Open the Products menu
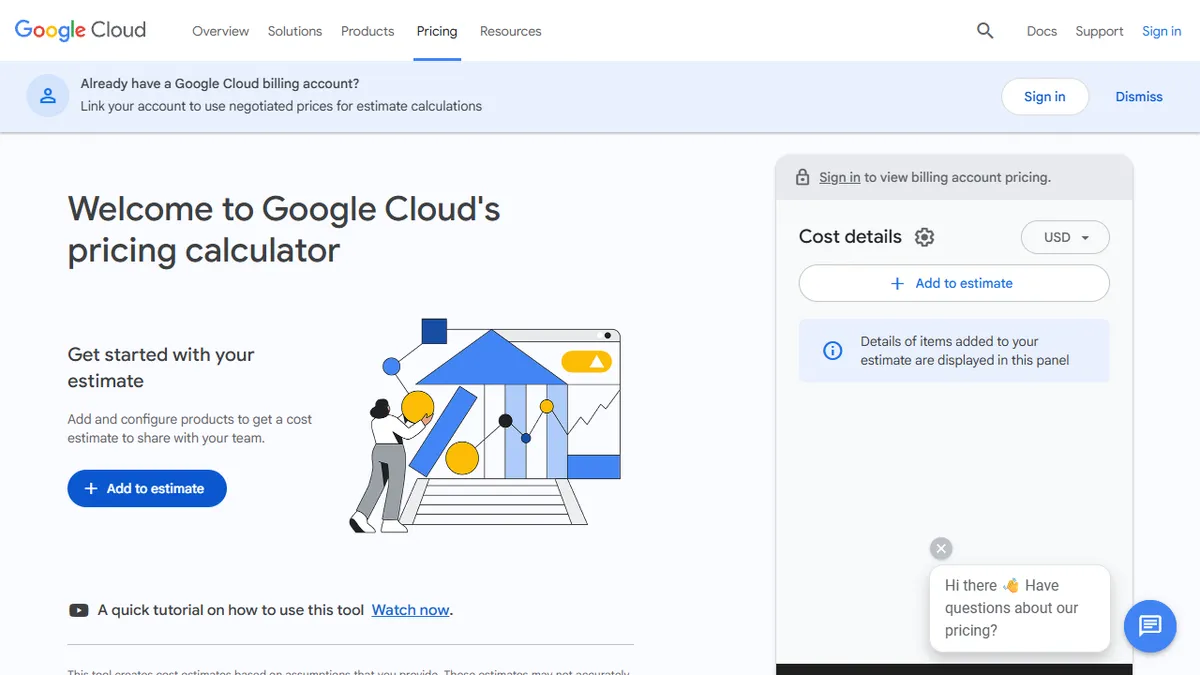 367,31
